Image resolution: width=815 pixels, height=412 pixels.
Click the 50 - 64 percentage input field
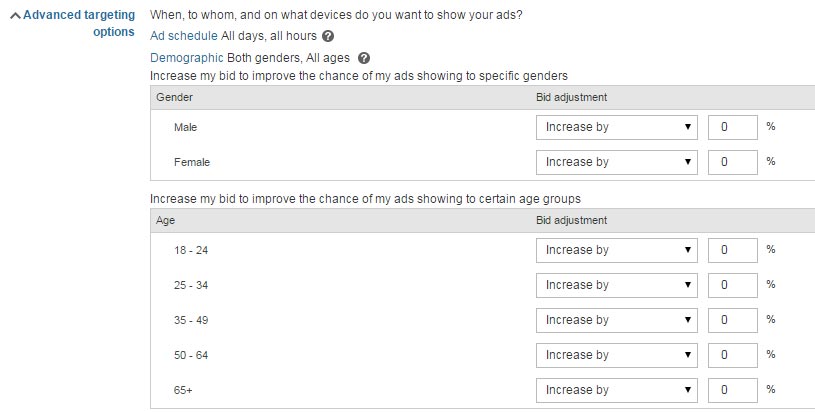(x=732, y=355)
